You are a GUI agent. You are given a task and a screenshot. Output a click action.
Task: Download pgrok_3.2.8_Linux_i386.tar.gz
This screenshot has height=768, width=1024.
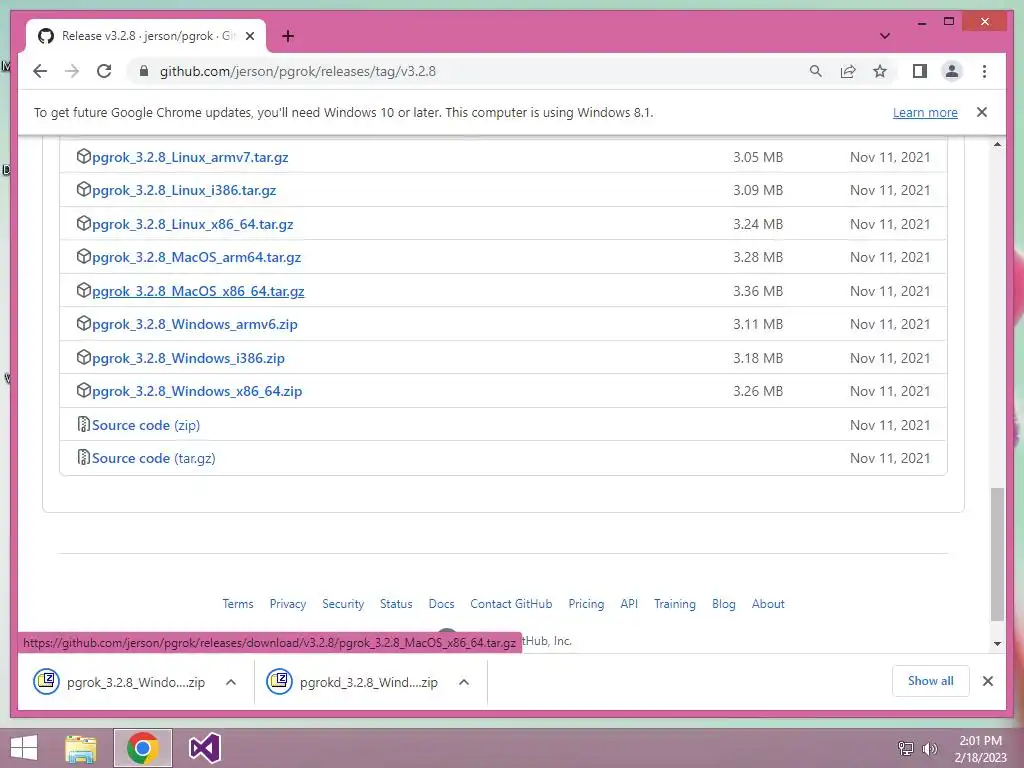[x=184, y=191]
